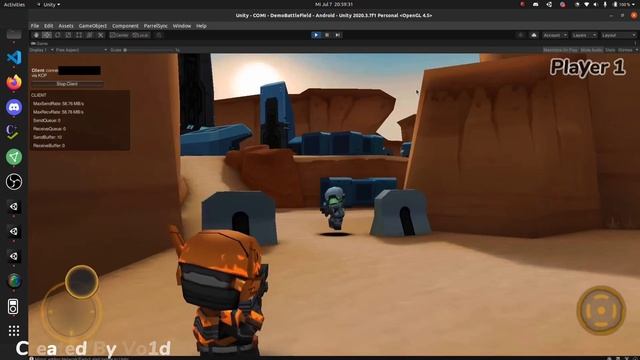The image size is (640, 360).
Task: Select the Hand tool in Unity toolbar
Action: pos(36,35)
